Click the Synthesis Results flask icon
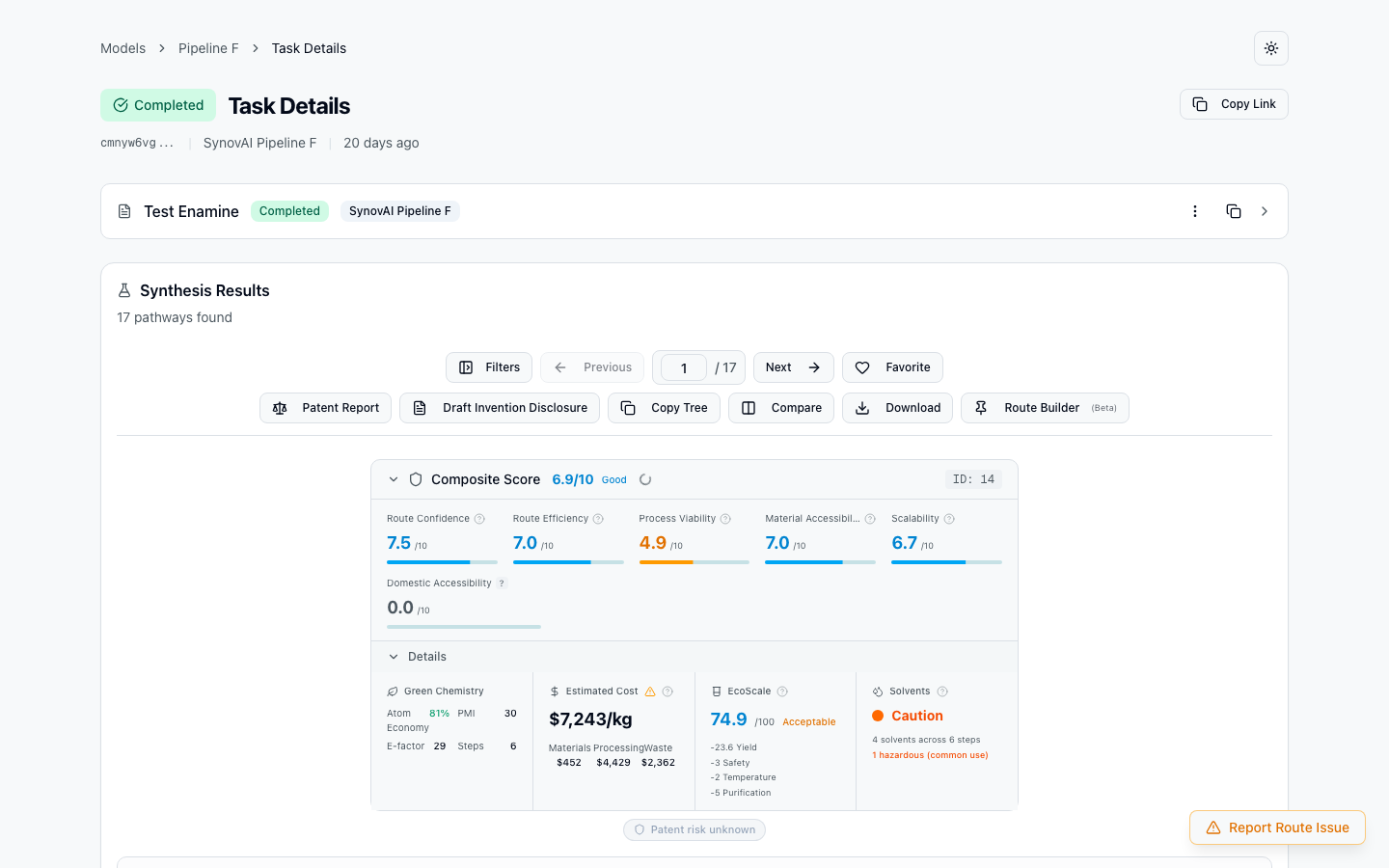The height and width of the screenshot is (868, 1389). click(x=124, y=290)
